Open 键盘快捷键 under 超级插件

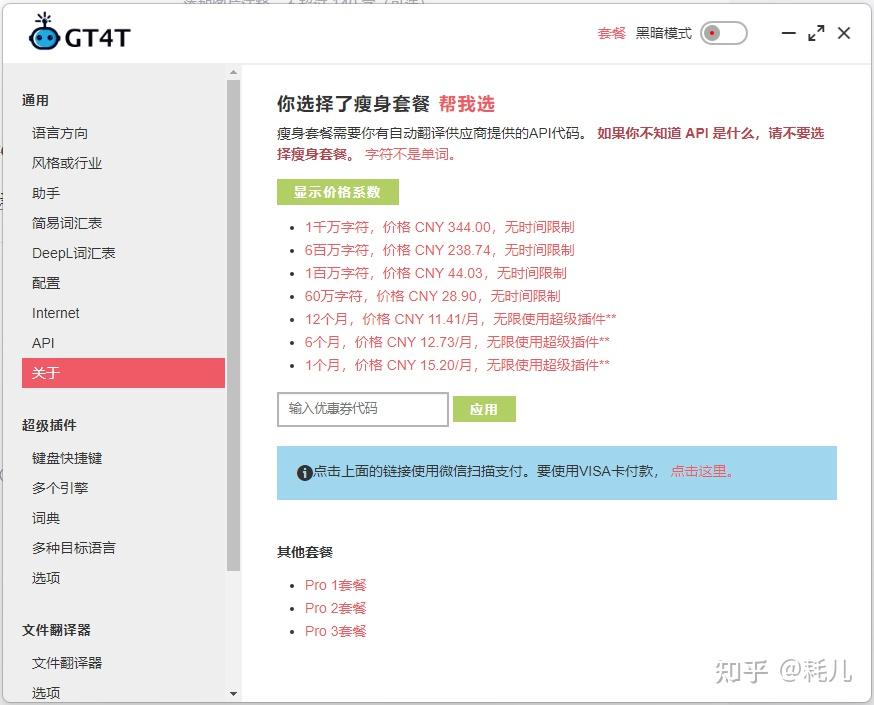(x=67, y=457)
